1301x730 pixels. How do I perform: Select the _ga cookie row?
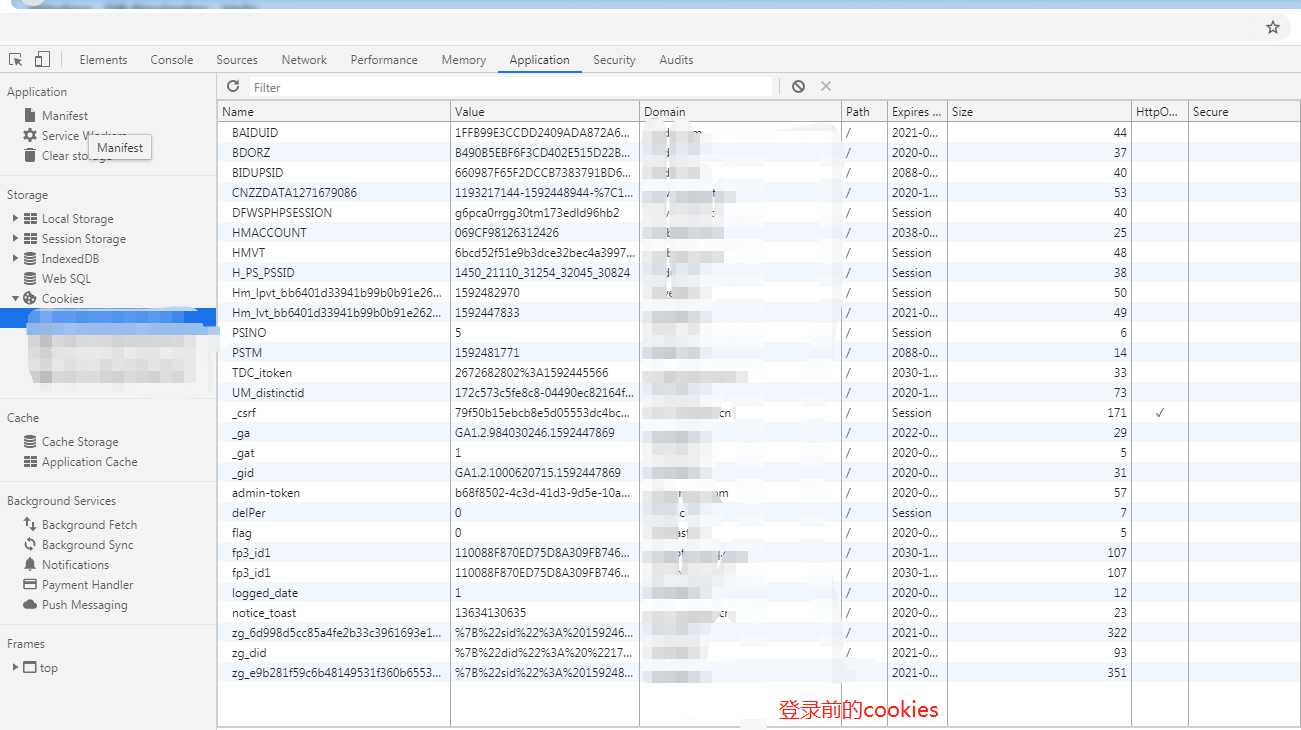point(759,433)
